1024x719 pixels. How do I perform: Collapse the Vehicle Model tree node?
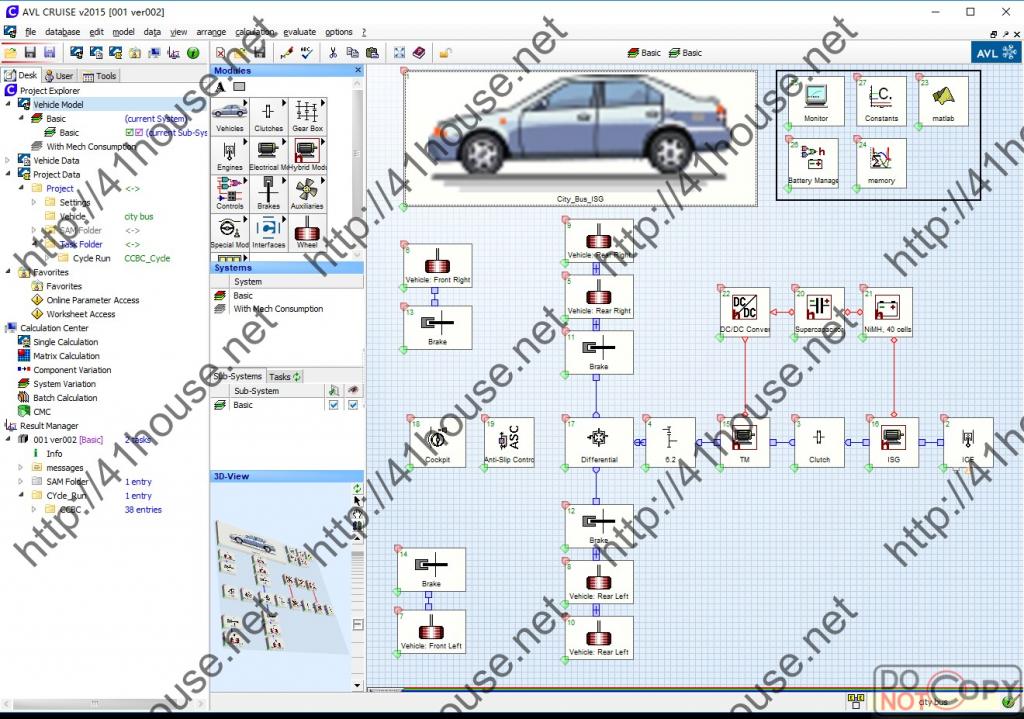pos(8,104)
